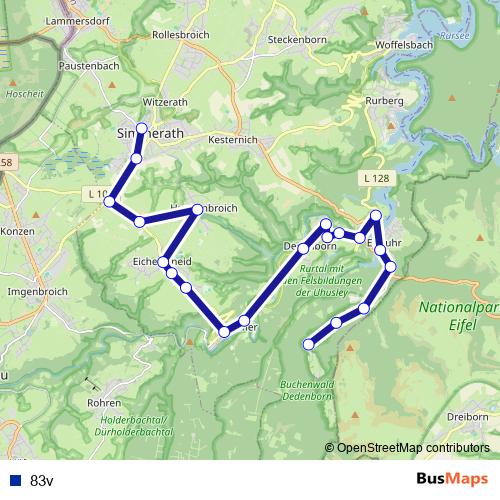Click the Rohren village label
Viewport: 500px width, 500px height.
(x=104, y=403)
